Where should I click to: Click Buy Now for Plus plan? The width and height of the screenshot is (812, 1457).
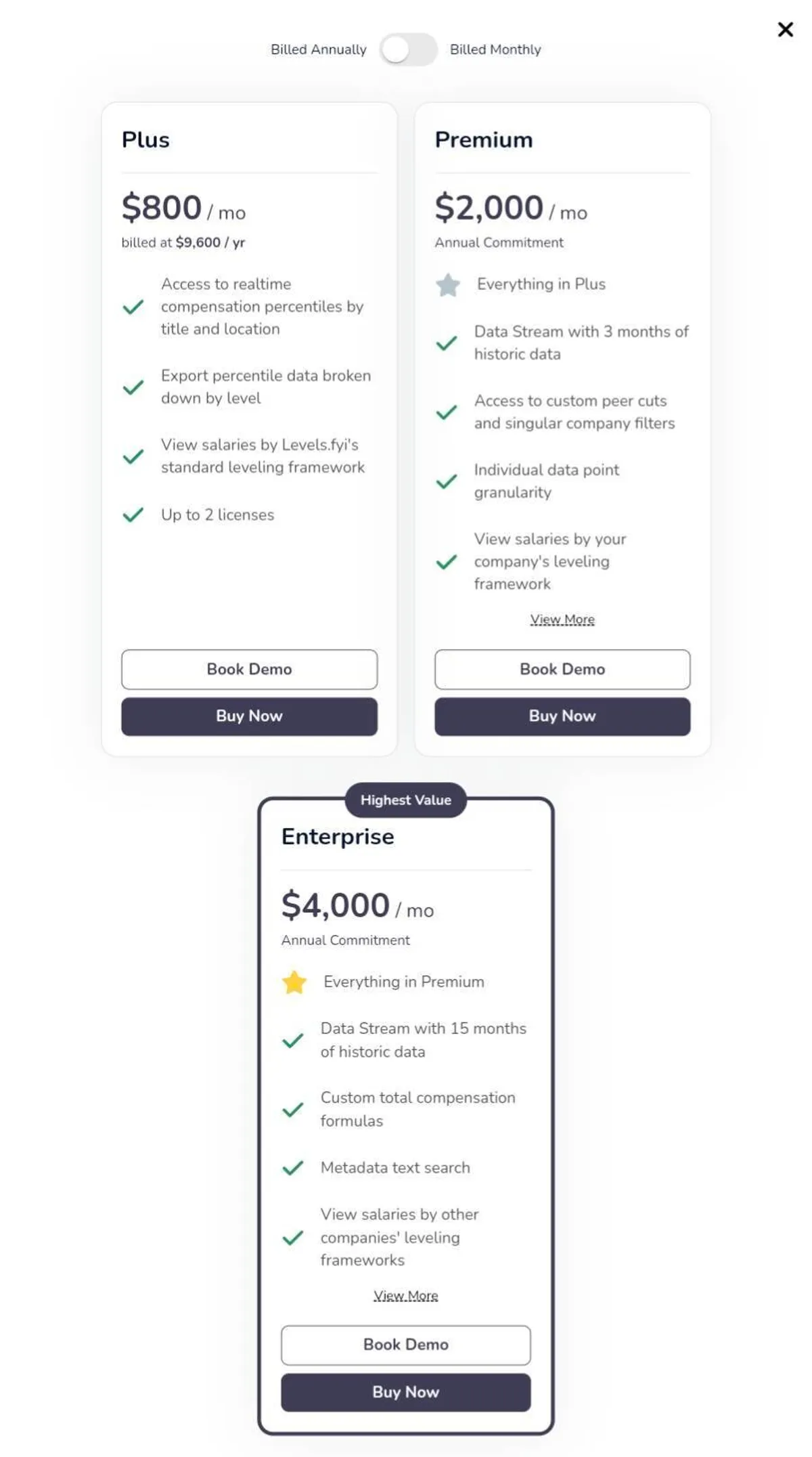[x=249, y=716]
